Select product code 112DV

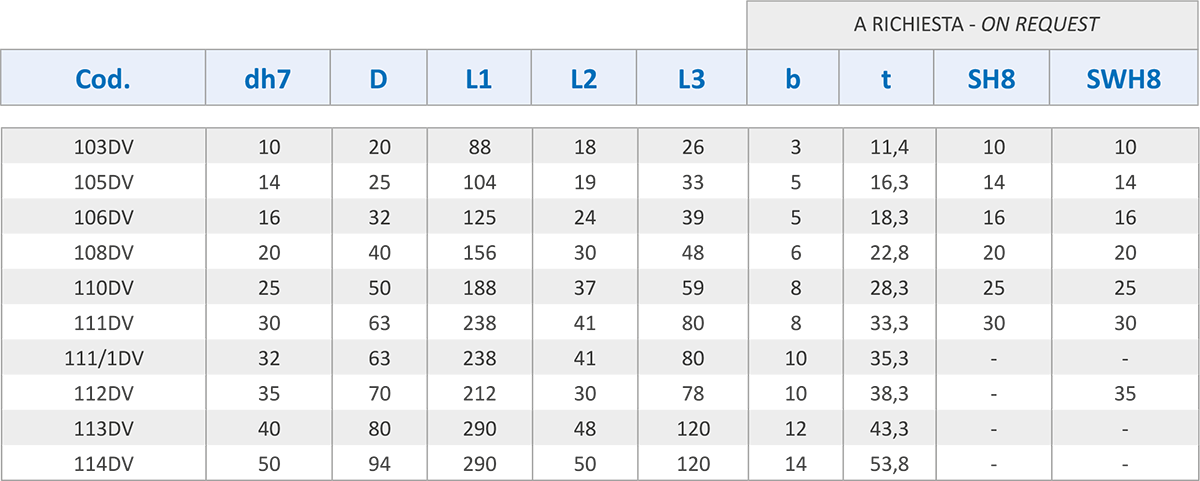pyautogui.click(x=104, y=394)
